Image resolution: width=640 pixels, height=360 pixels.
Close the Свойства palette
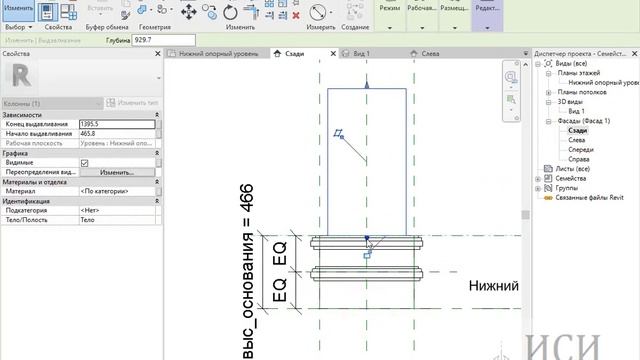[x=158, y=53]
